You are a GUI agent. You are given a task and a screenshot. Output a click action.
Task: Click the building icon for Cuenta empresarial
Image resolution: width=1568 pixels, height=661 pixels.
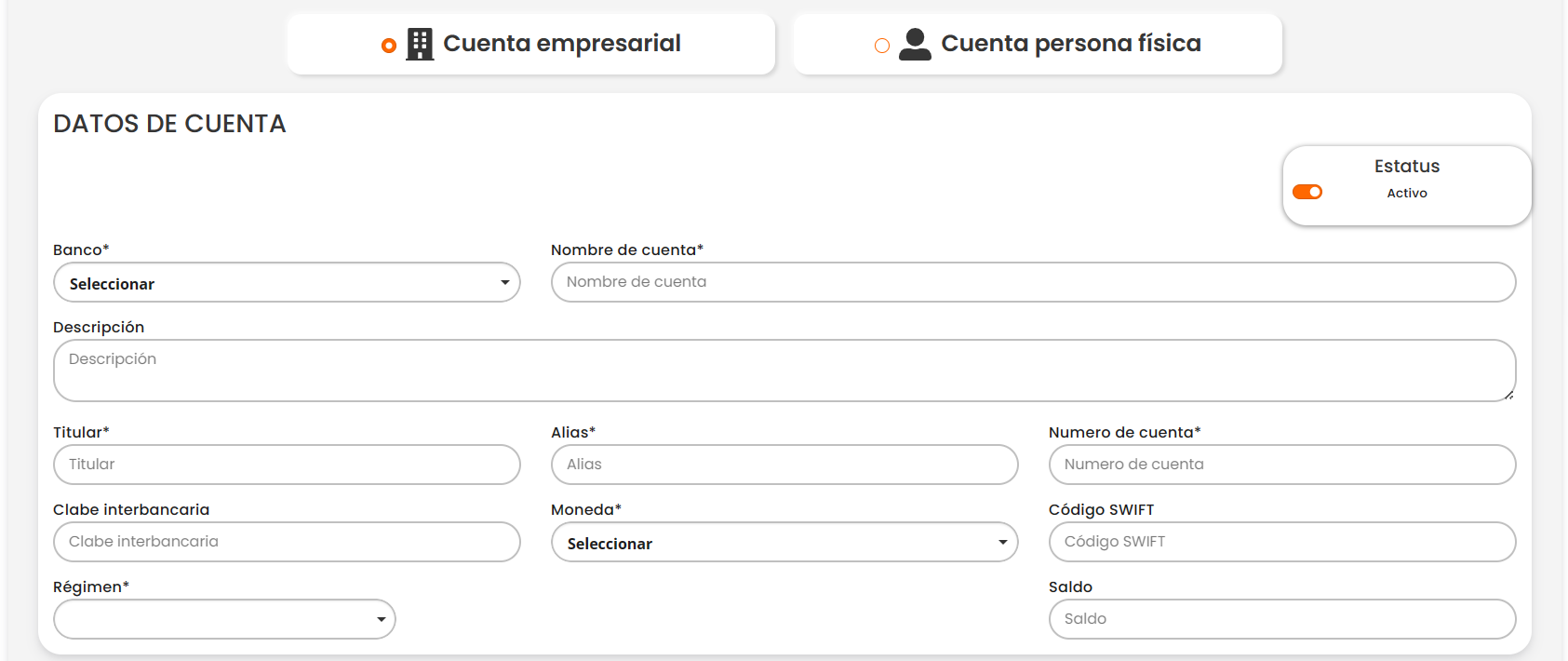click(x=420, y=44)
